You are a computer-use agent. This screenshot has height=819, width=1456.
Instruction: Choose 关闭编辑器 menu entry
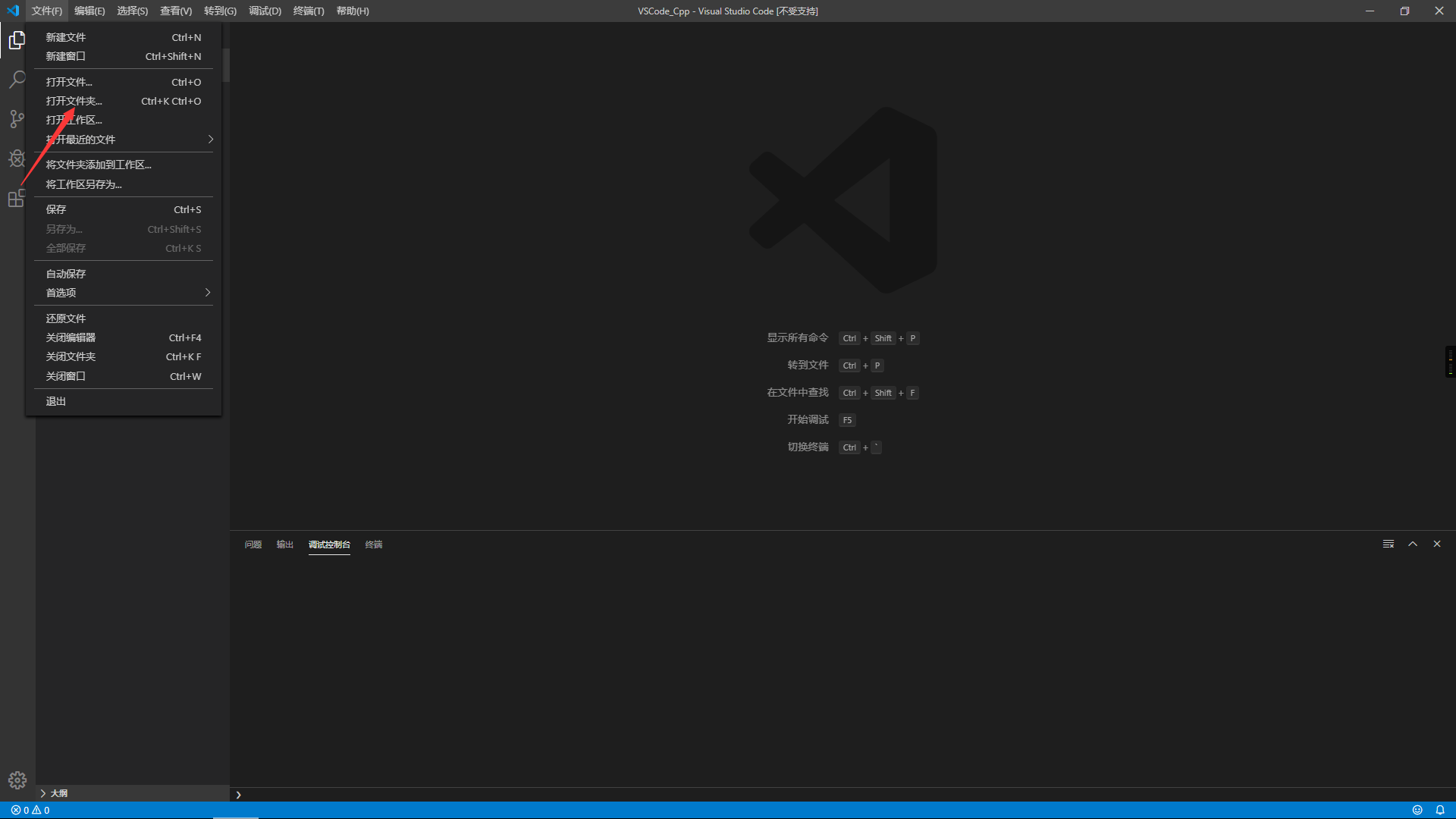pos(124,337)
